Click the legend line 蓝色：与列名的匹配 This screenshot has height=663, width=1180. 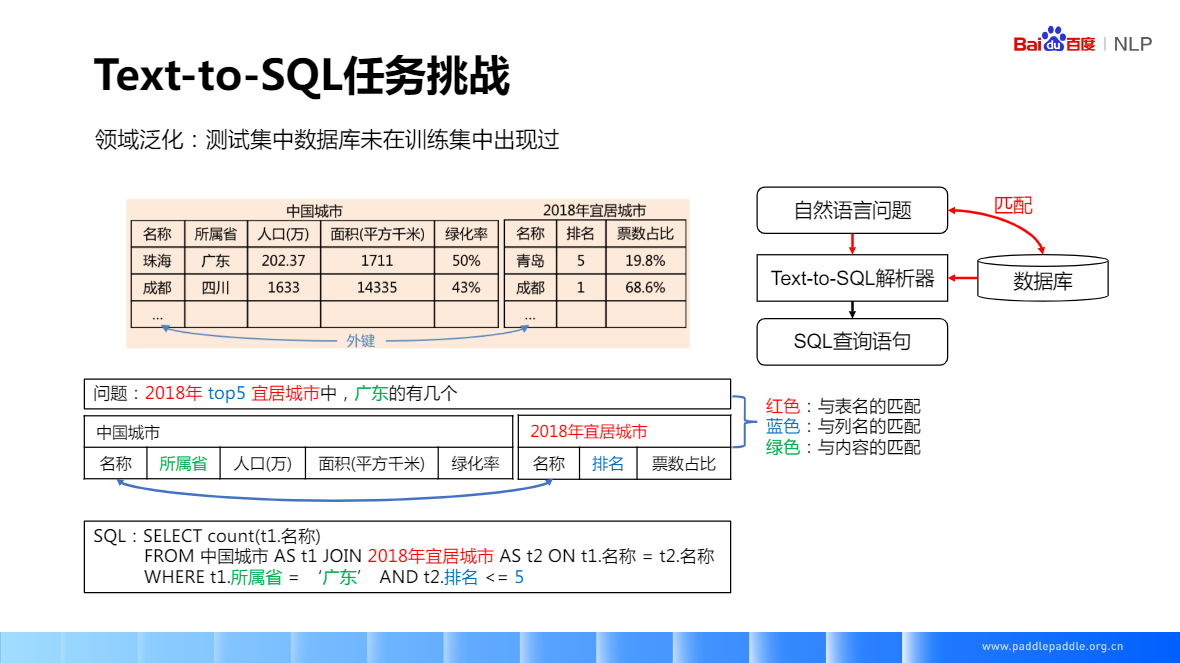coord(843,427)
